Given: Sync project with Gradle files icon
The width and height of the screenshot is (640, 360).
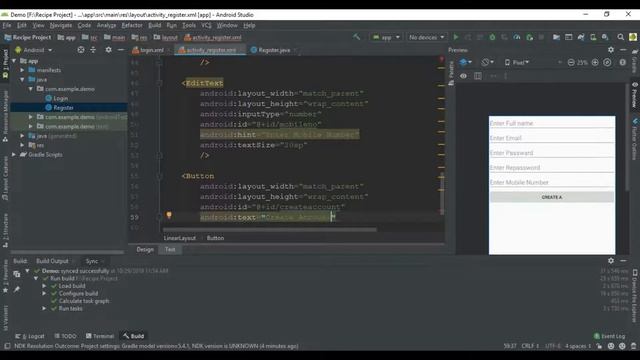Looking at the screenshot, I should 581,37.
